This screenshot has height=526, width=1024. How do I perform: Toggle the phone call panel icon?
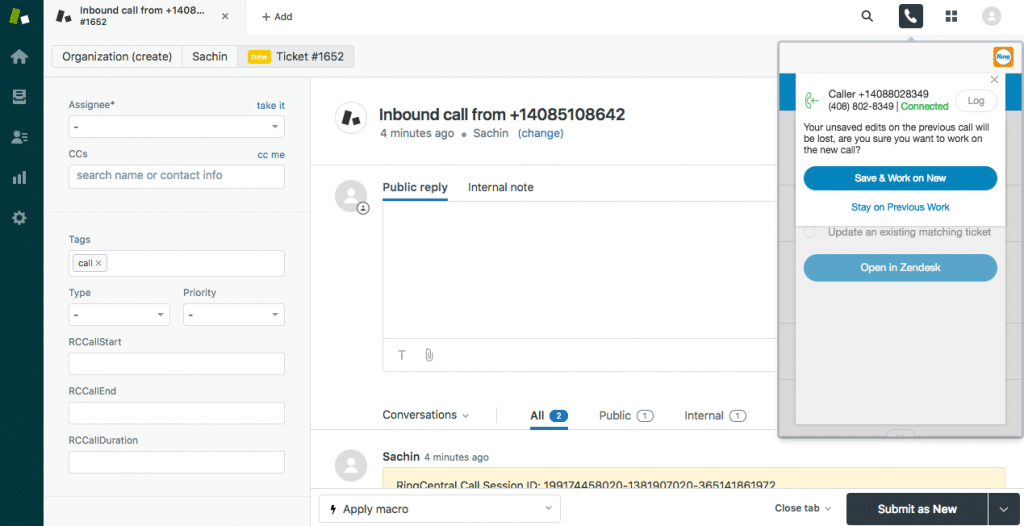coord(910,17)
